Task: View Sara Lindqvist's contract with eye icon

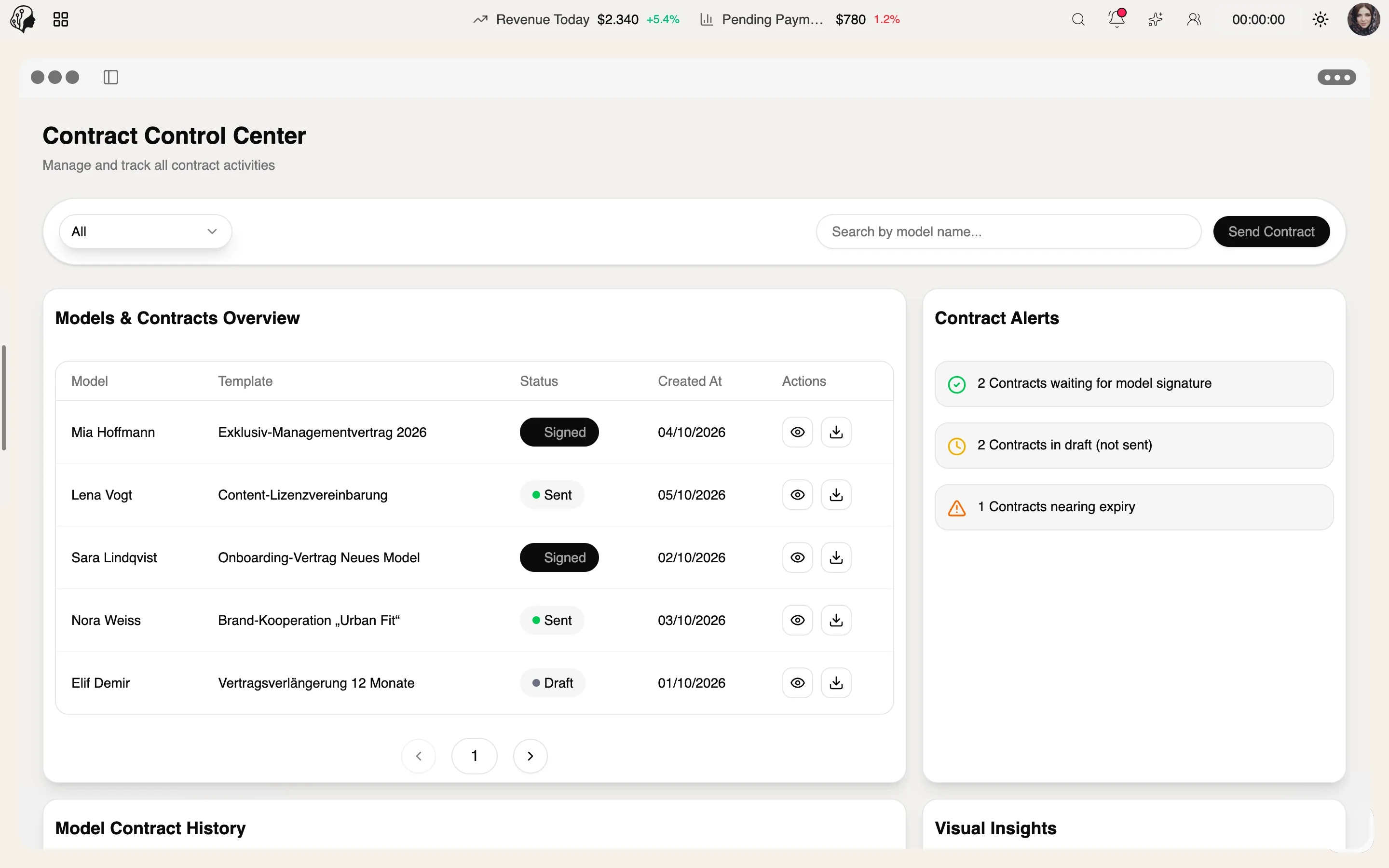Action: (797, 557)
